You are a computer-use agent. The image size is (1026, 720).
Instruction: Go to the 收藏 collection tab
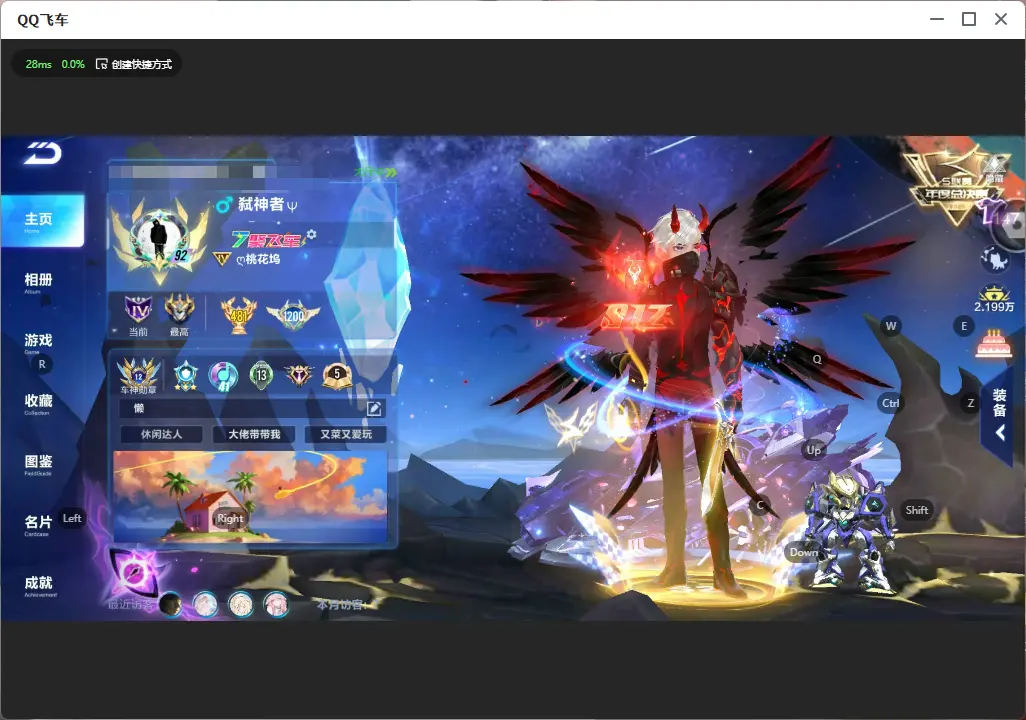pyautogui.click(x=39, y=403)
